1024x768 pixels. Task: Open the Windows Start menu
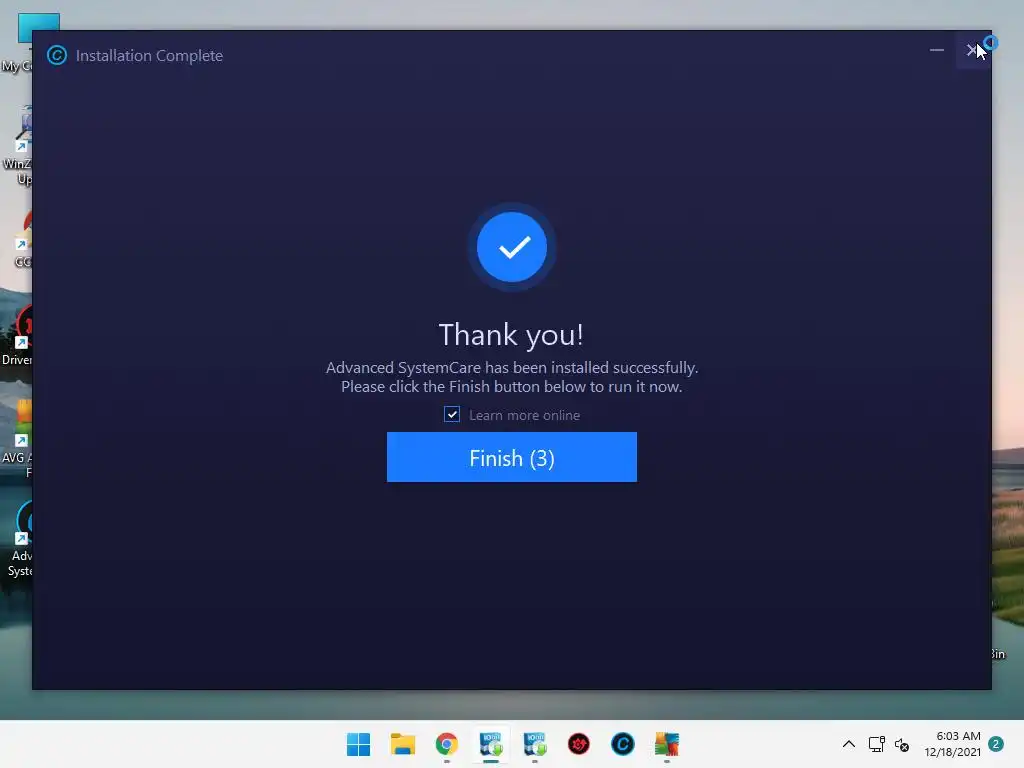point(358,744)
